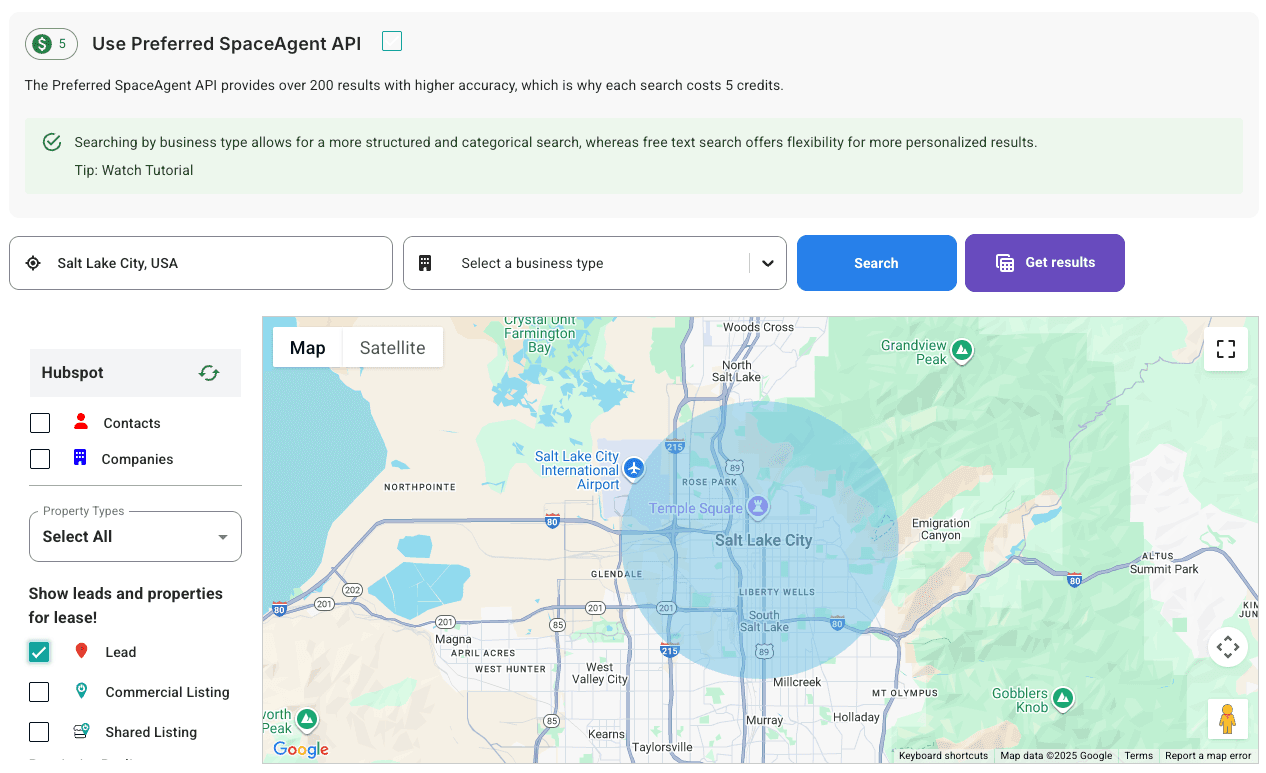1266x773 pixels.
Task: Click the Temple Square map marker
Action: coord(759,506)
